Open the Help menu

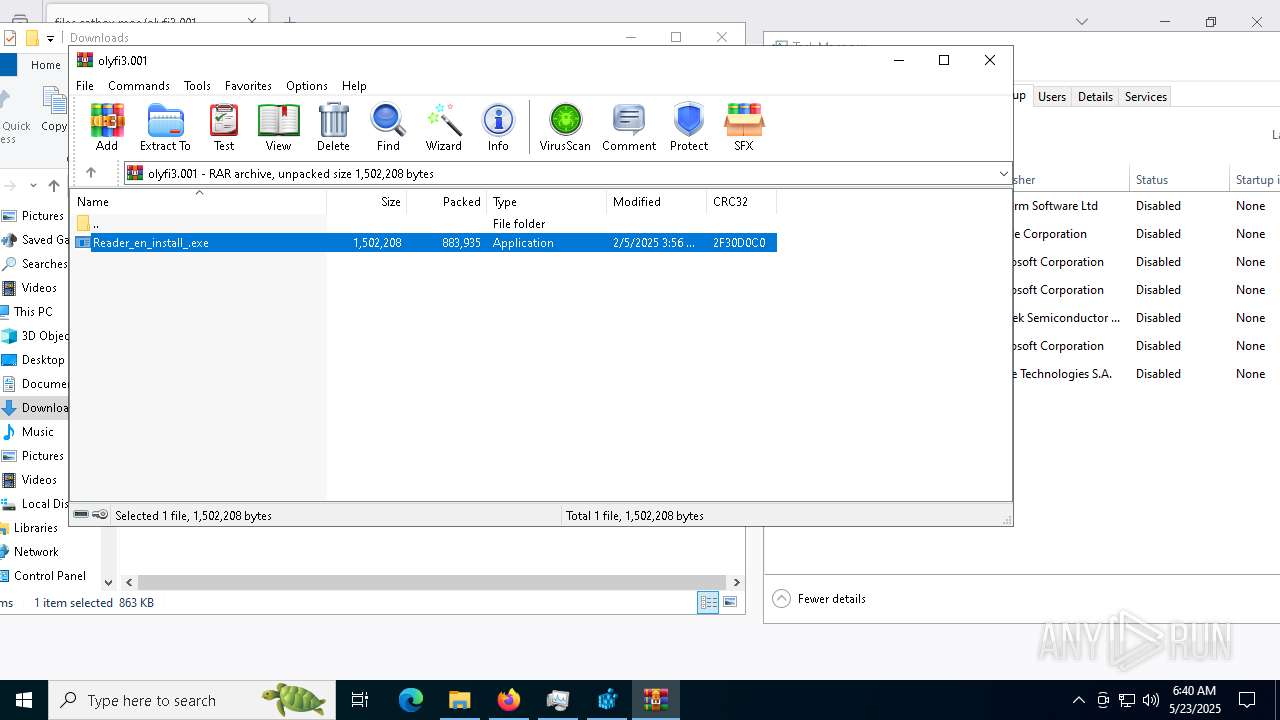(x=354, y=86)
